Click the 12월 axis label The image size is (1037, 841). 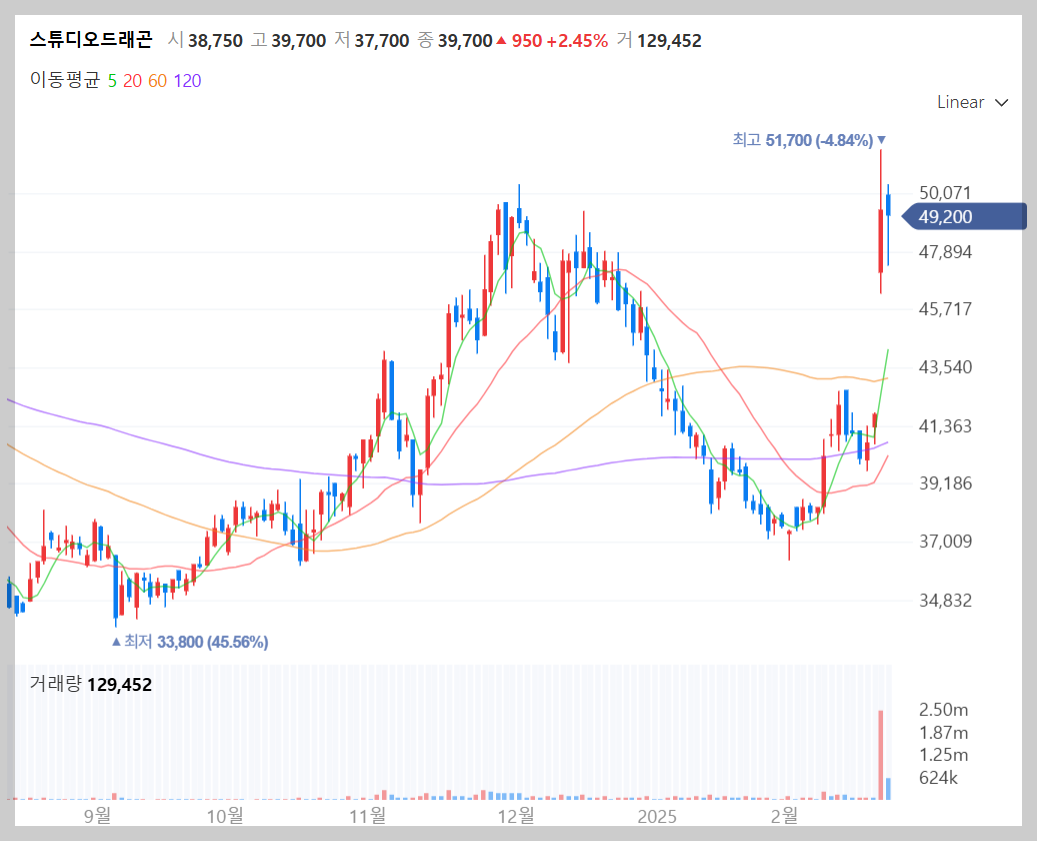pyautogui.click(x=516, y=816)
